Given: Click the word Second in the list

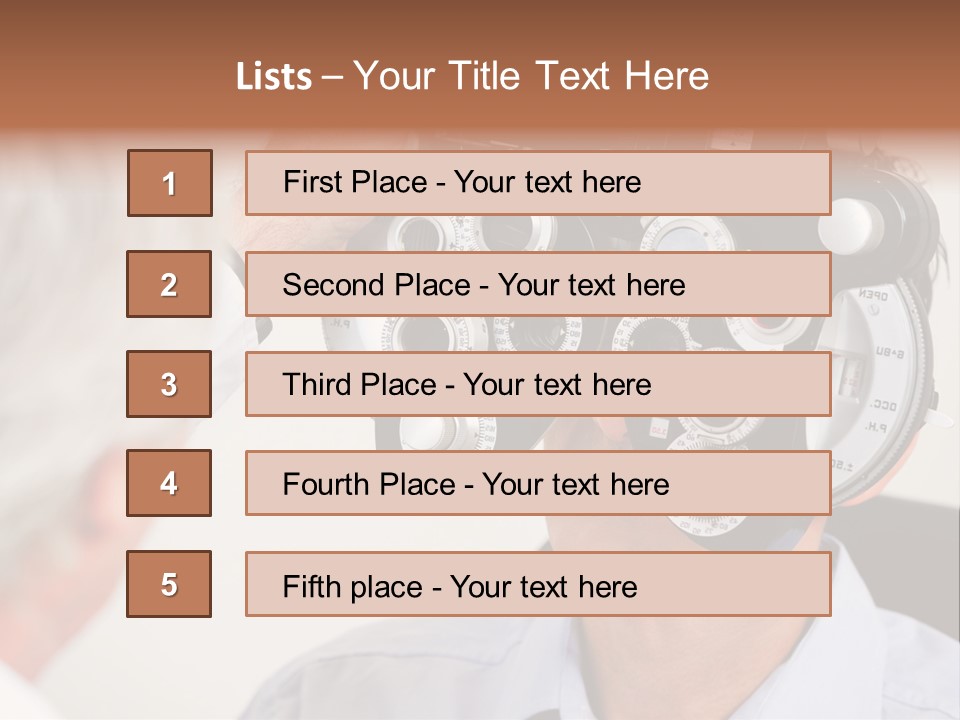Looking at the screenshot, I should click(334, 285).
